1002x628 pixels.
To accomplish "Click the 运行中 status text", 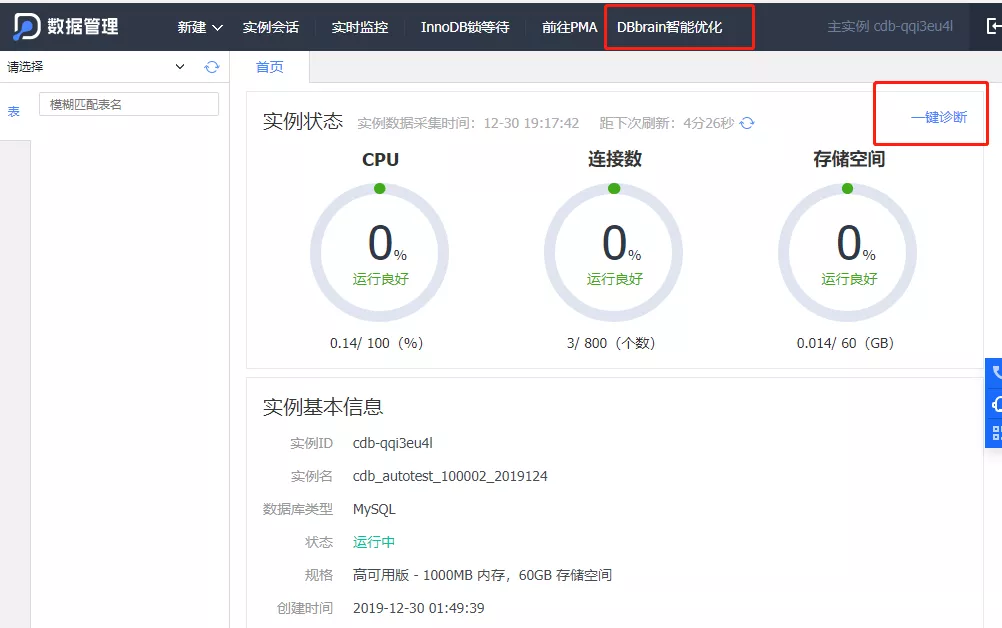I will (x=374, y=542).
